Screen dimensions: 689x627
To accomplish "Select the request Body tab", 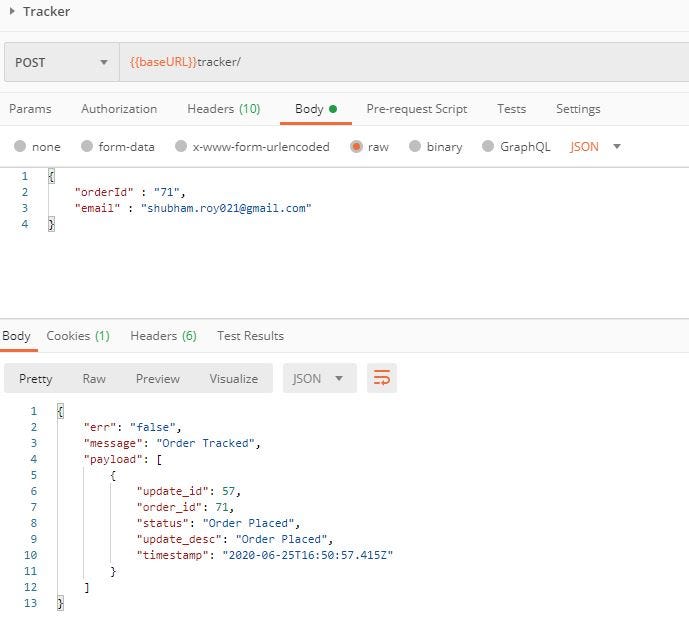I will point(315,109).
